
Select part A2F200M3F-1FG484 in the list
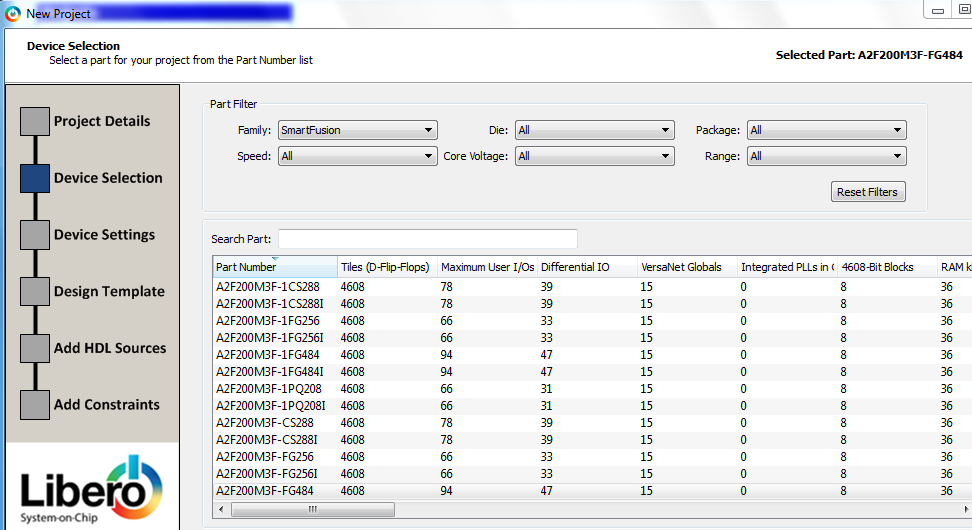click(x=263, y=355)
